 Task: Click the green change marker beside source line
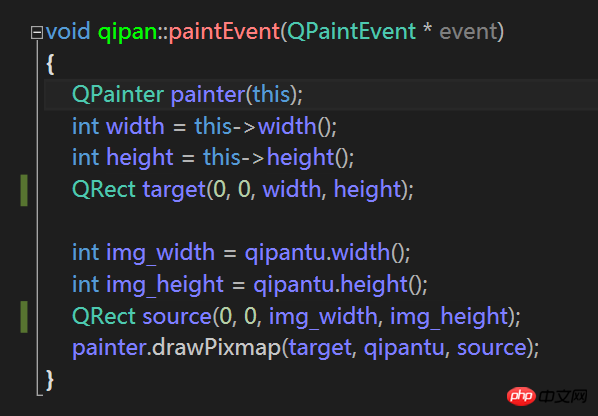24,317
